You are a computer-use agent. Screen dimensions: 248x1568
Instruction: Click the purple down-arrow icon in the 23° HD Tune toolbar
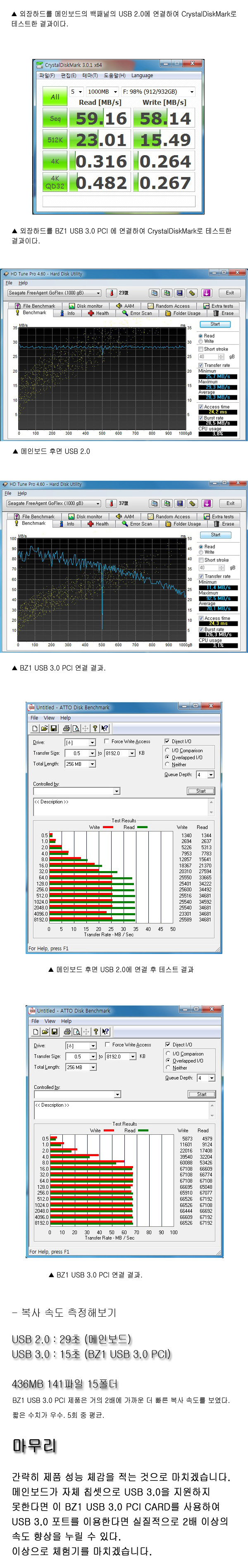(x=207, y=293)
